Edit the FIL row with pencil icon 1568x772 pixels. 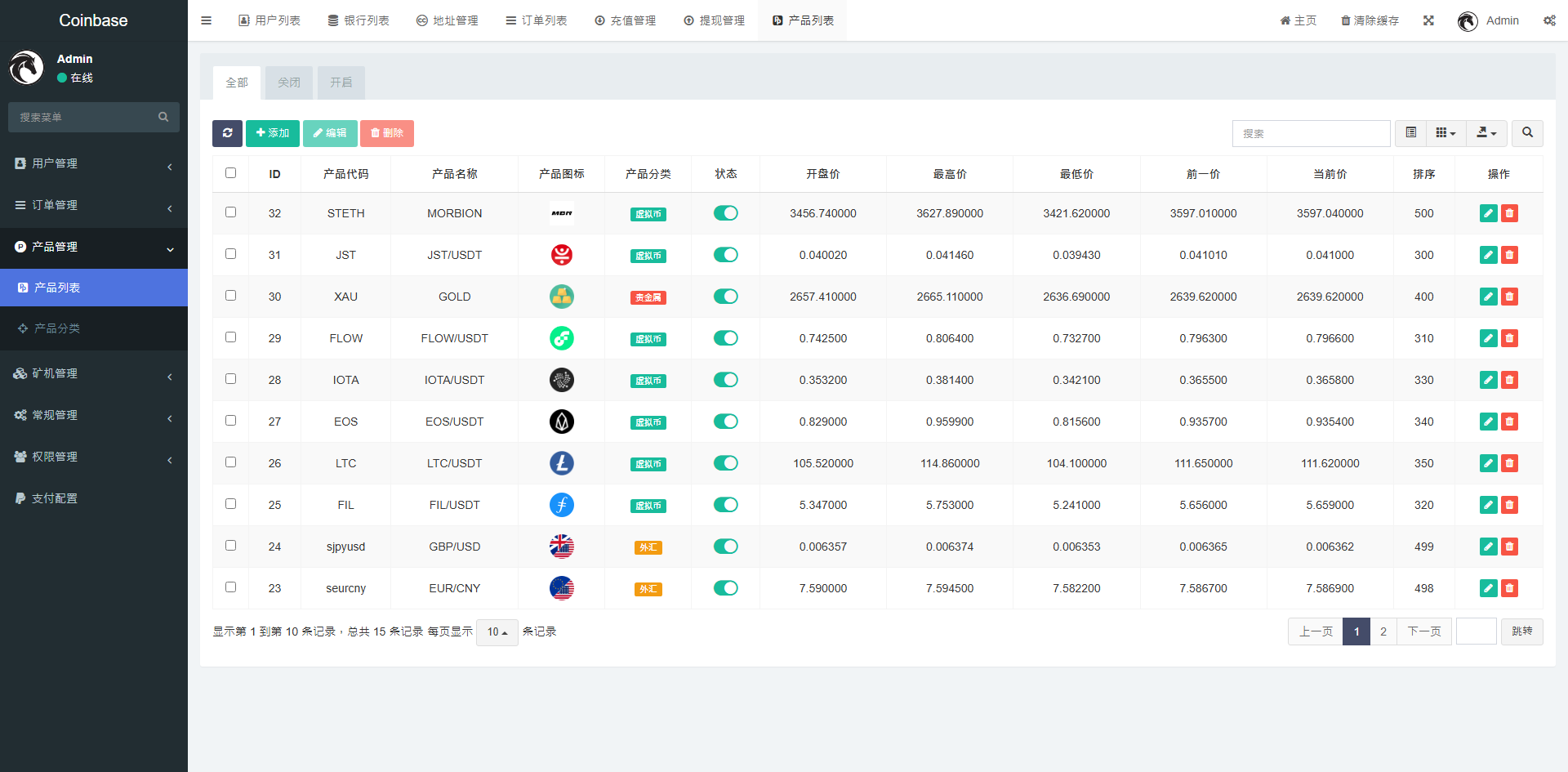(1489, 505)
